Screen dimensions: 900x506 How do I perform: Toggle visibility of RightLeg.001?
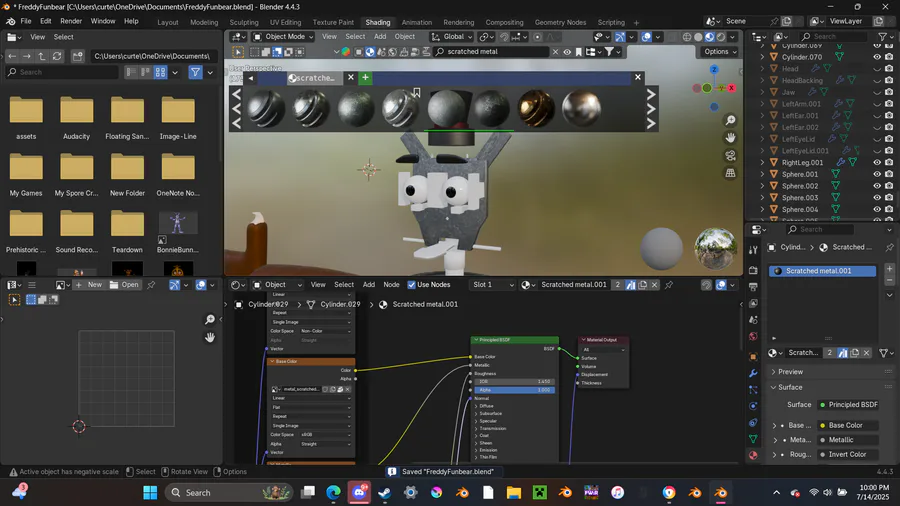pyautogui.click(x=877, y=162)
